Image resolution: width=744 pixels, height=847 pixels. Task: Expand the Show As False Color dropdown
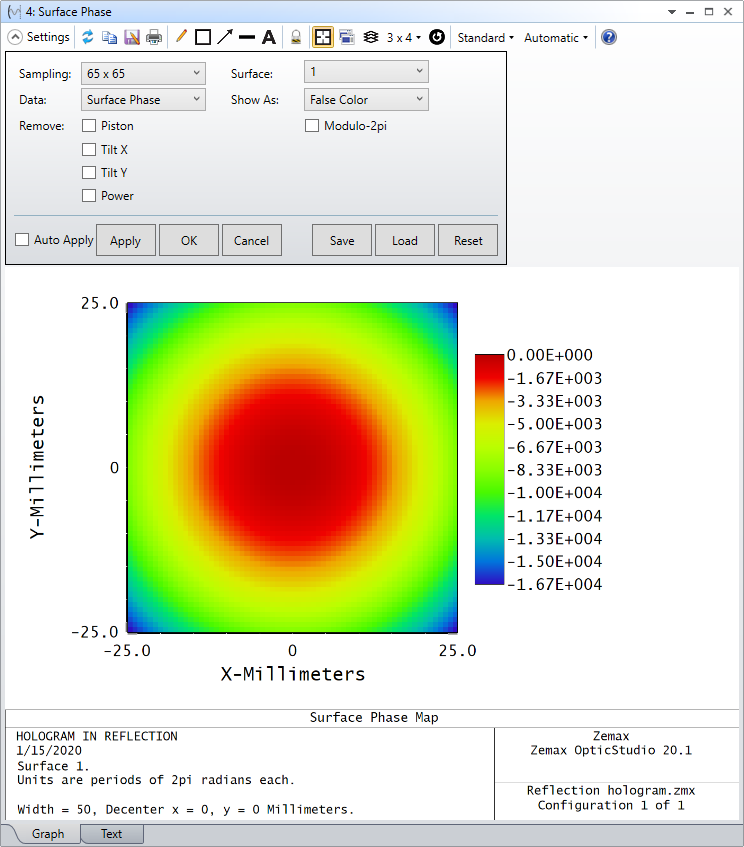366,100
